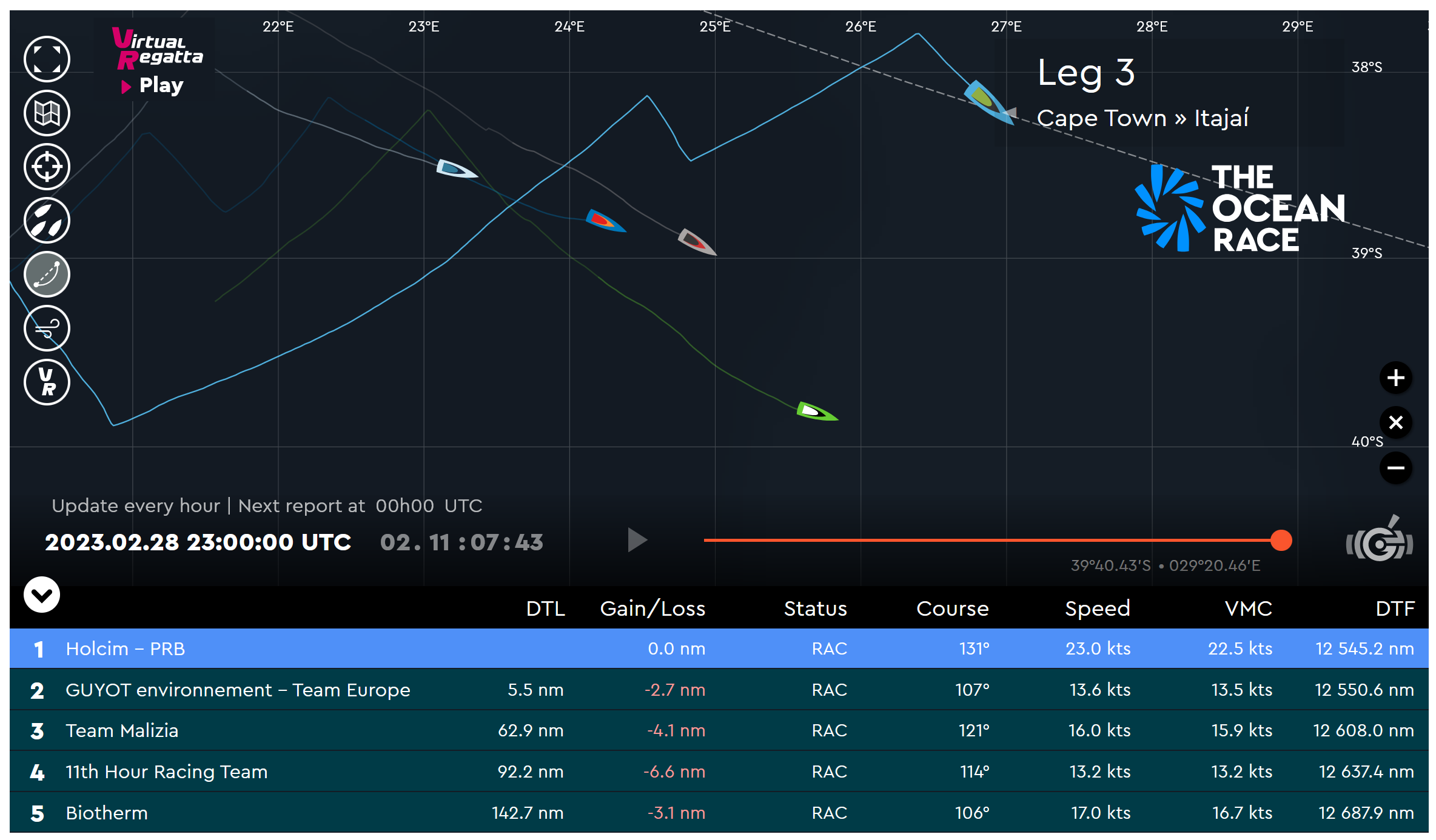The width and height of the screenshot is (1436, 840).
Task: Select 11th Hour Racing Team row
Action: pyautogui.click(x=719, y=772)
